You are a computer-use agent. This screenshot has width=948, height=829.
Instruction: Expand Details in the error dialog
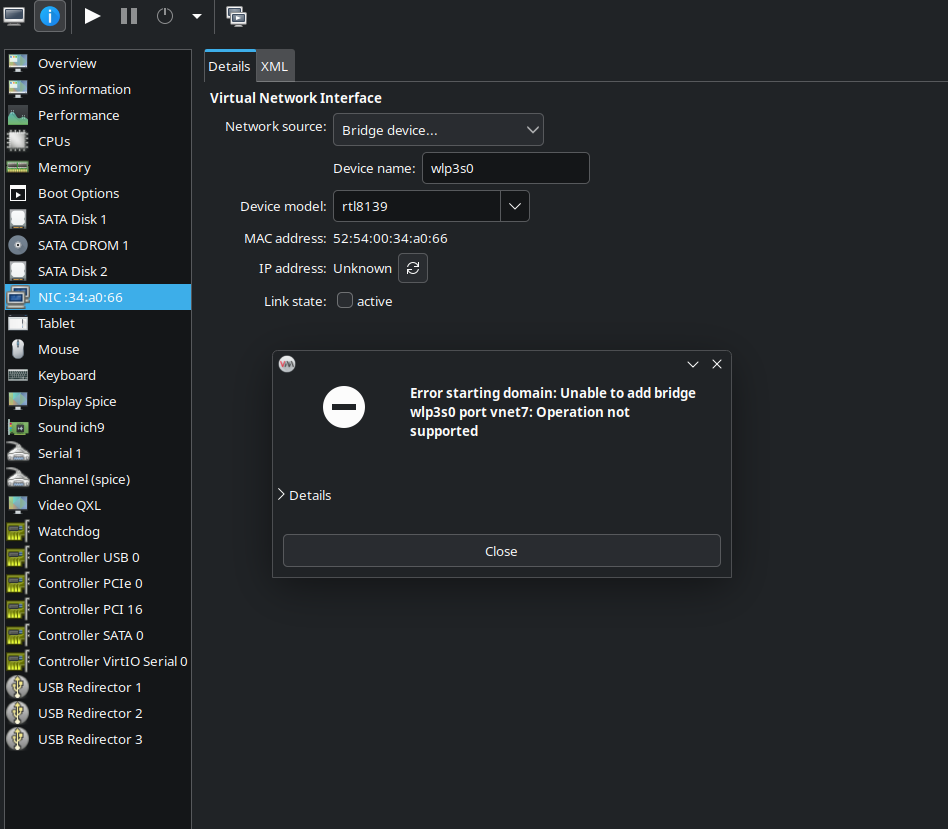(x=304, y=495)
